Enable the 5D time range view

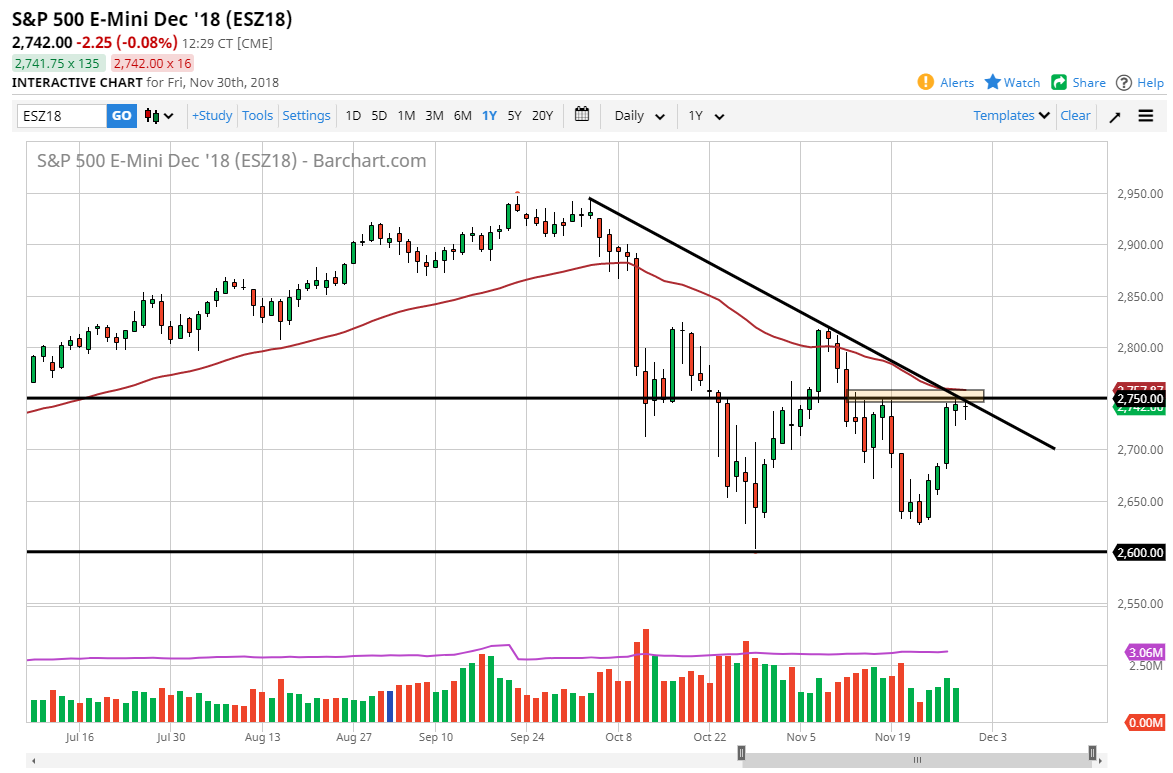pos(379,116)
